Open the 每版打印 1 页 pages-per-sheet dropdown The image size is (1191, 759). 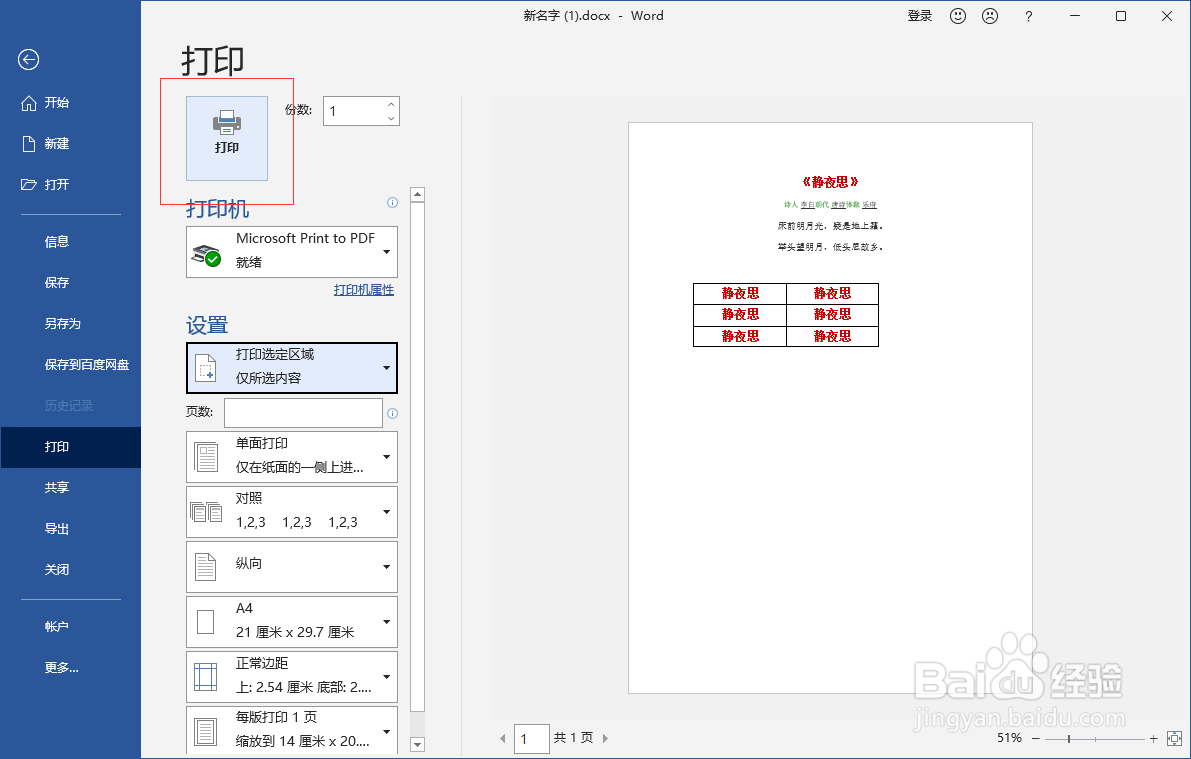292,730
